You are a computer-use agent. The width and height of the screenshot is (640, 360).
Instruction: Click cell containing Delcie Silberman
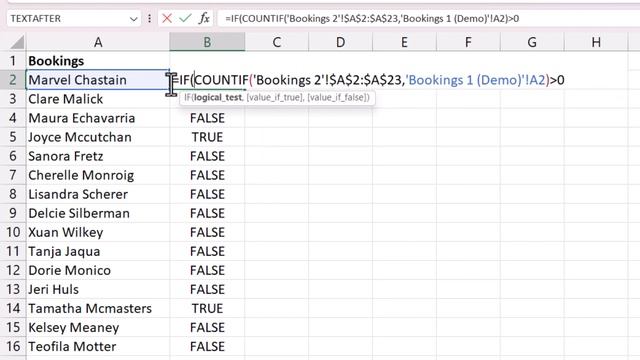pos(98,213)
